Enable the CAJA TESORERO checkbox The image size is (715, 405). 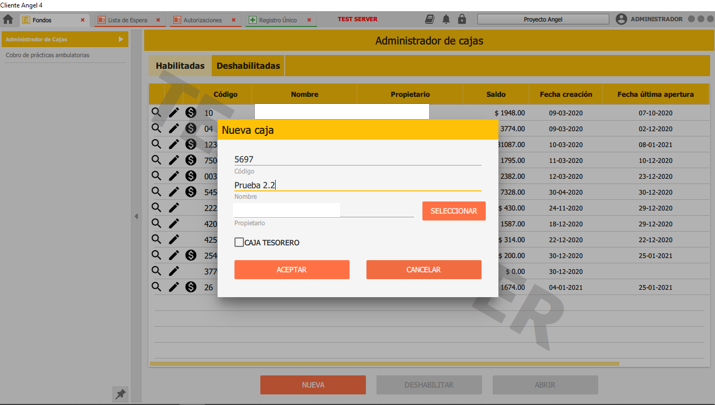click(x=239, y=242)
